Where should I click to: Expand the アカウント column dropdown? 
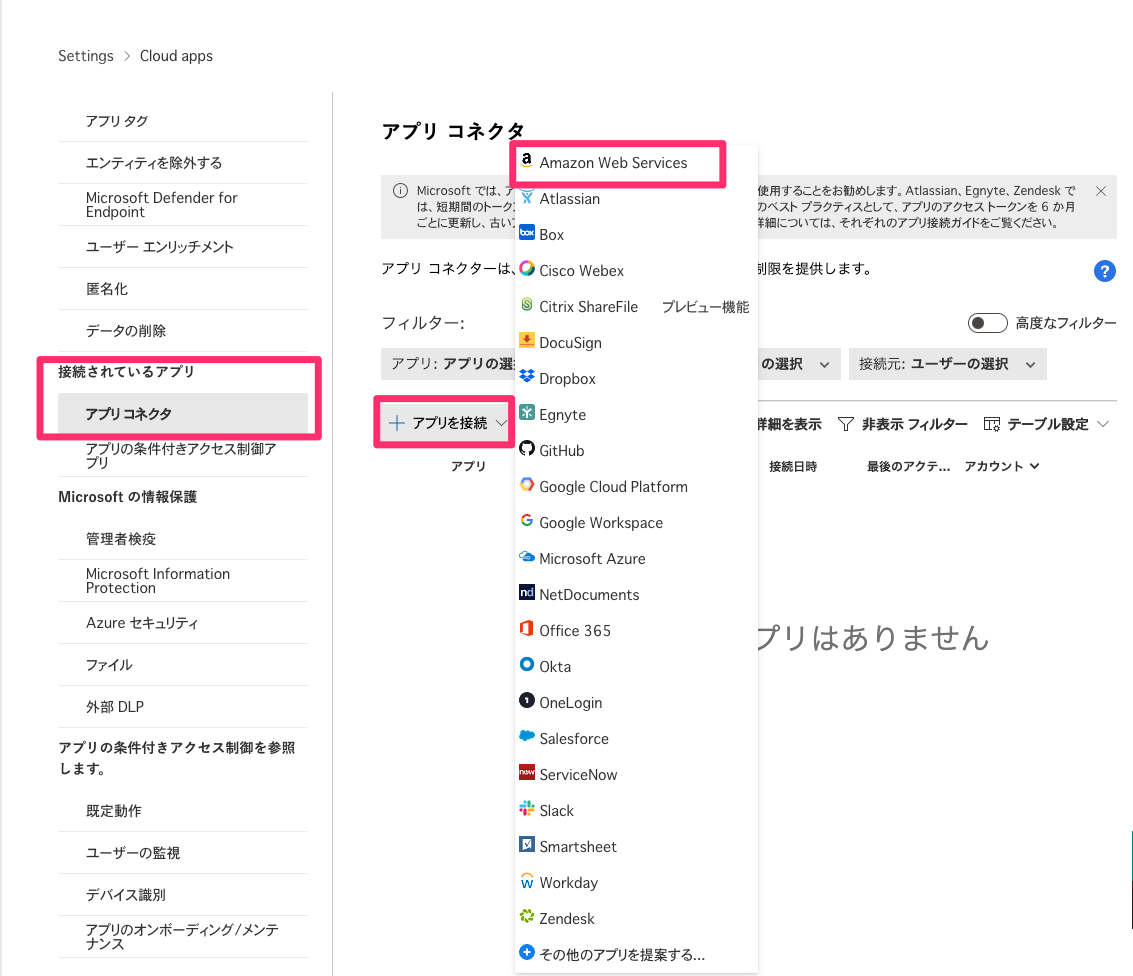click(x=1002, y=467)
